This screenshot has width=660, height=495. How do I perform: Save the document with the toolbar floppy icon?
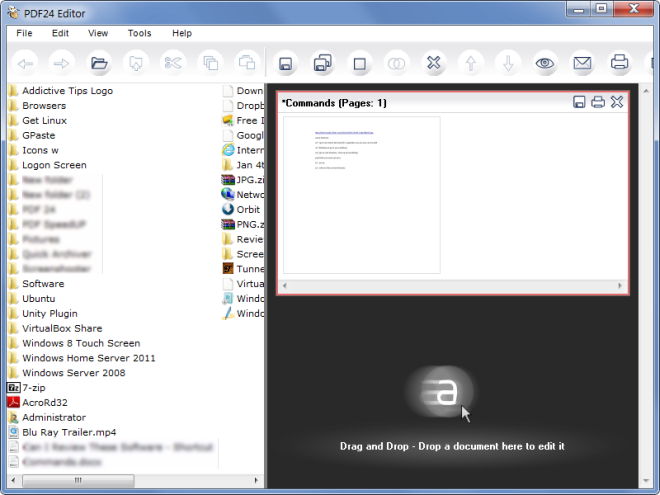point(285,64)
